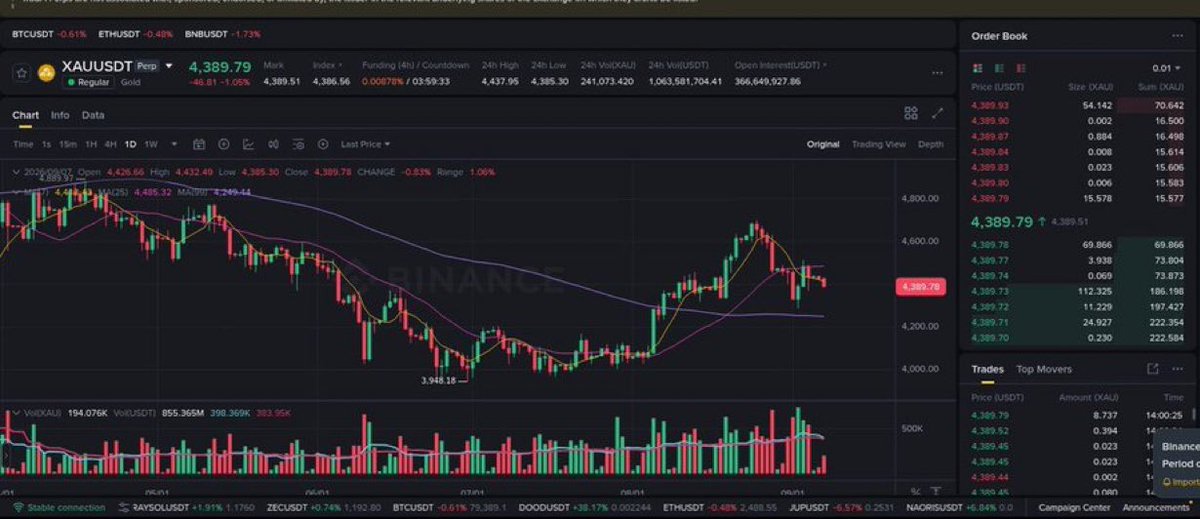Set the chart interval to 1s

click(x=46, y=144)
